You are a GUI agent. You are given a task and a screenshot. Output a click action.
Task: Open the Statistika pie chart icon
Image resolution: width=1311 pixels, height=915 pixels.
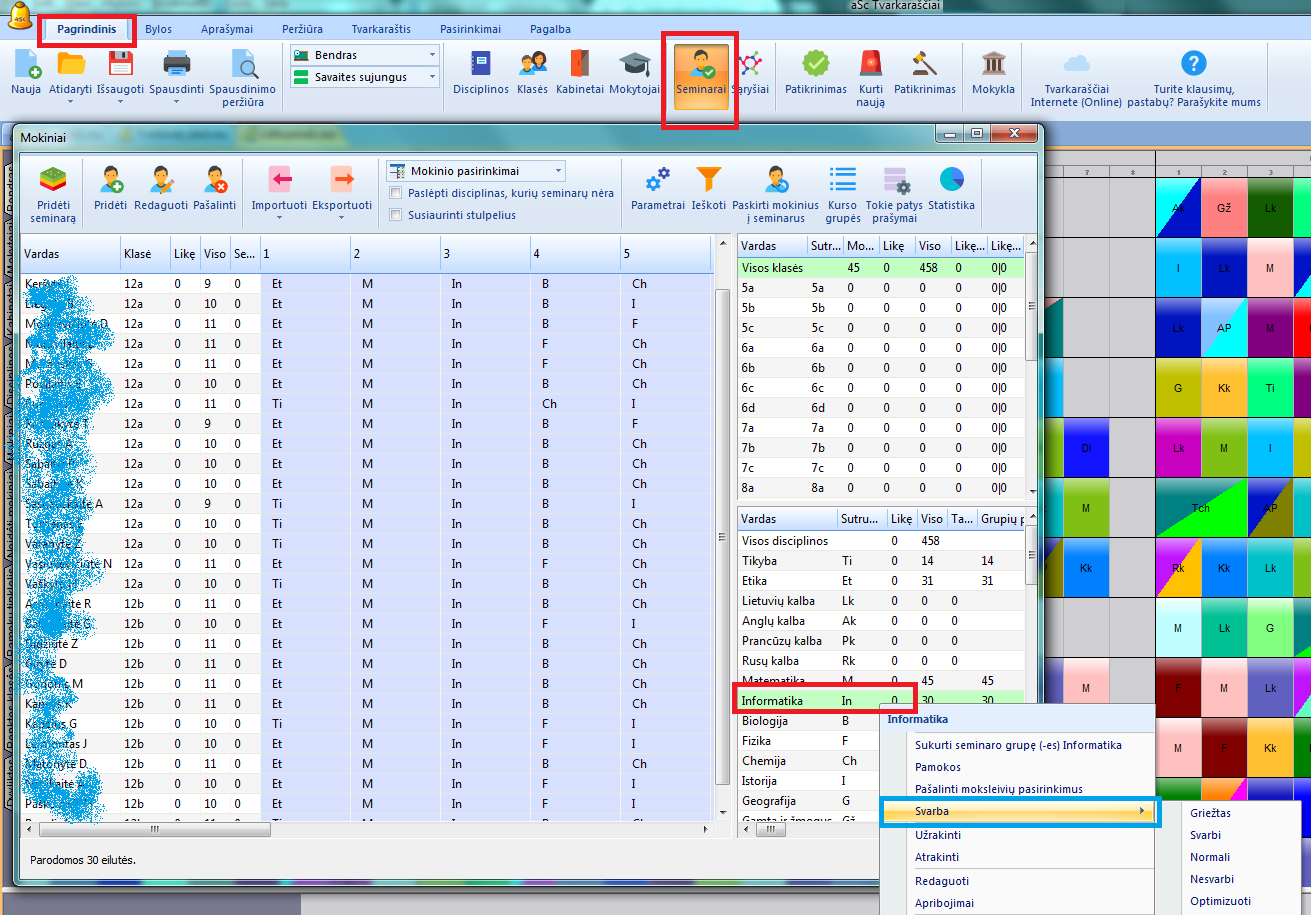(950, 181)
